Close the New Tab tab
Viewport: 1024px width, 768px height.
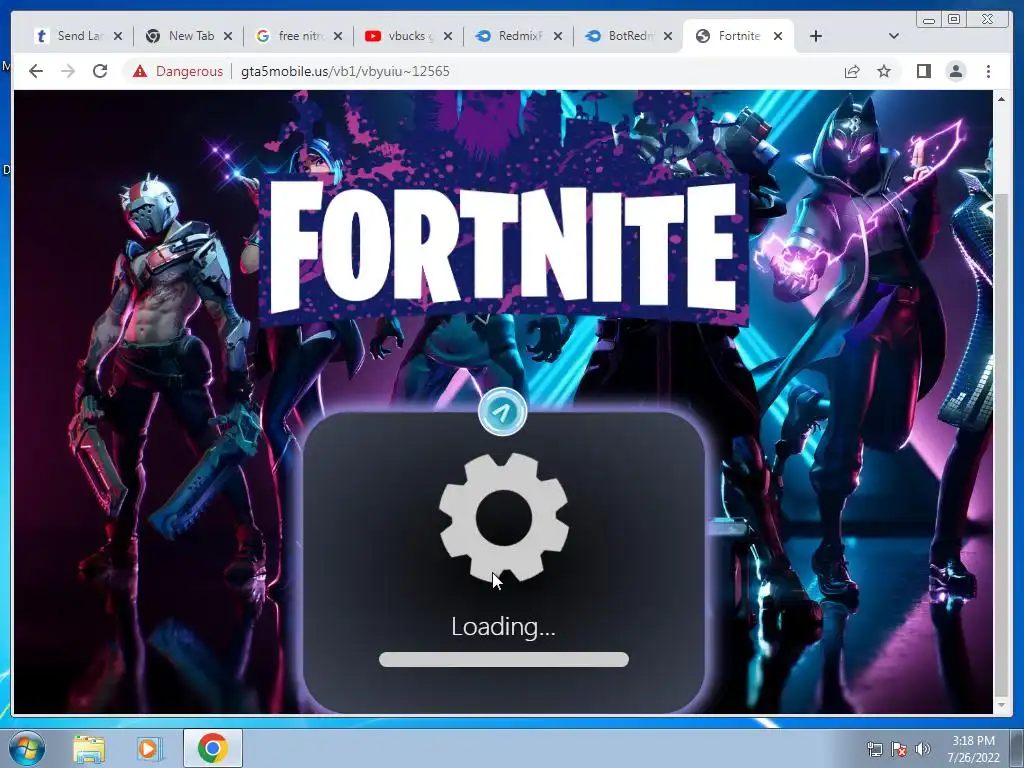pyautogui.click(x=228, y=36)
